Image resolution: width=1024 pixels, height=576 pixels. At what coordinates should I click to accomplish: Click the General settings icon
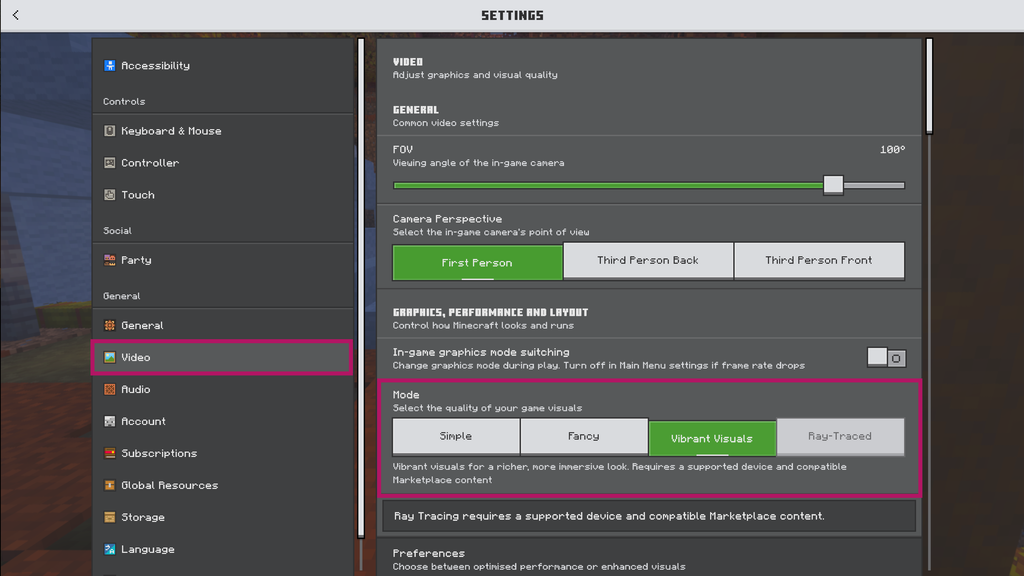110,325
